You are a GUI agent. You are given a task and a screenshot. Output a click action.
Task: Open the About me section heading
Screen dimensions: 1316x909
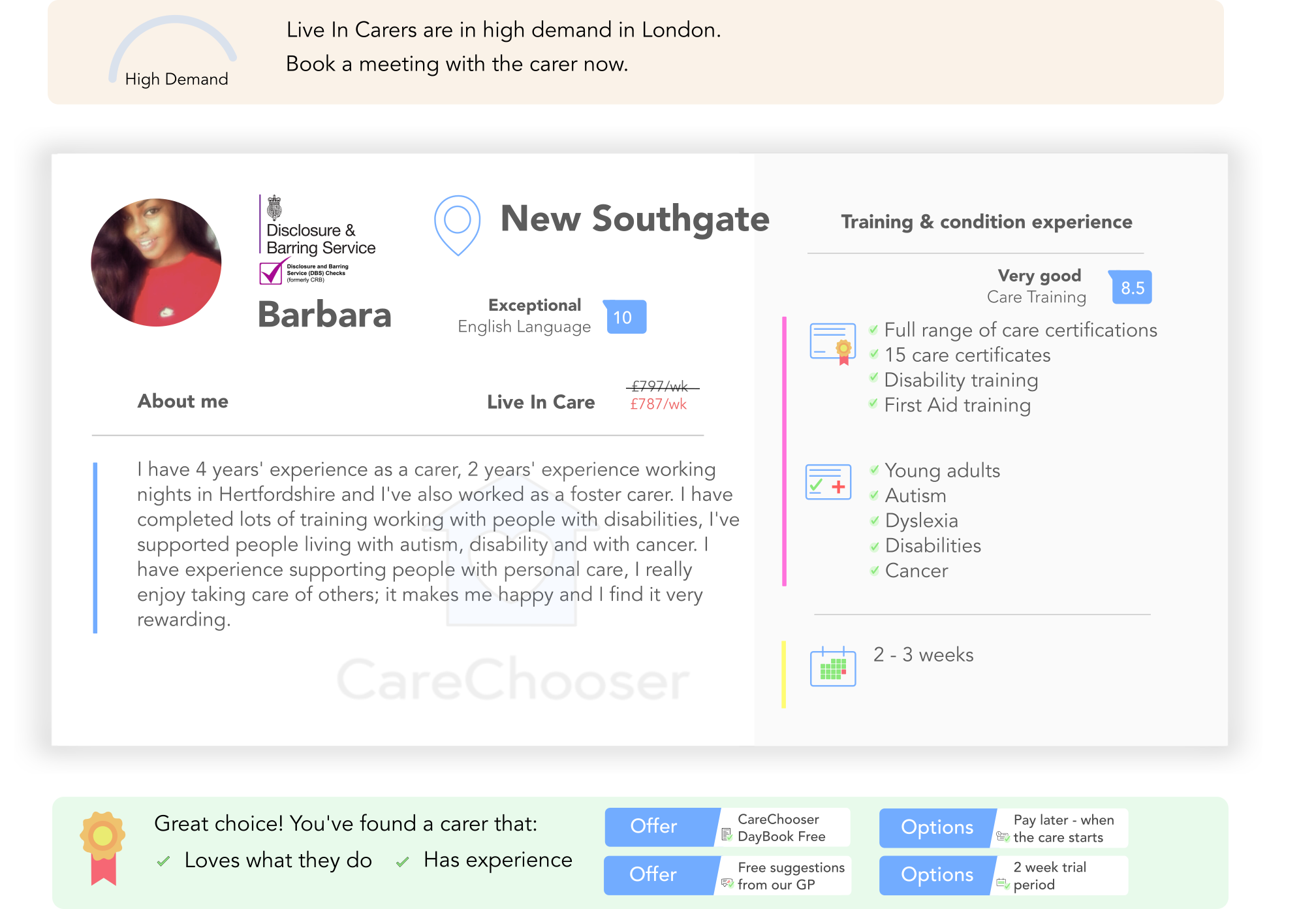183,401
